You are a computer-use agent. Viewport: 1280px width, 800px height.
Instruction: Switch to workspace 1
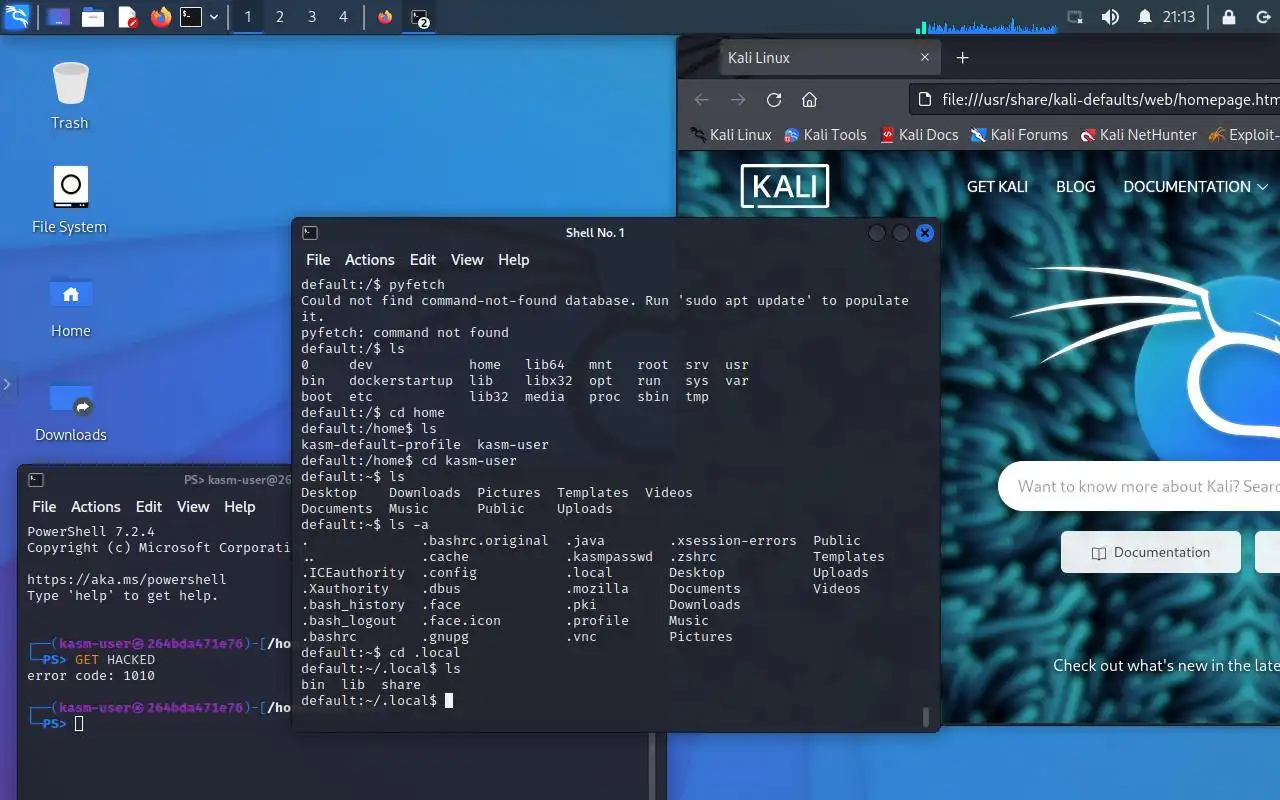pyautogui.click(x=248, y=17)
